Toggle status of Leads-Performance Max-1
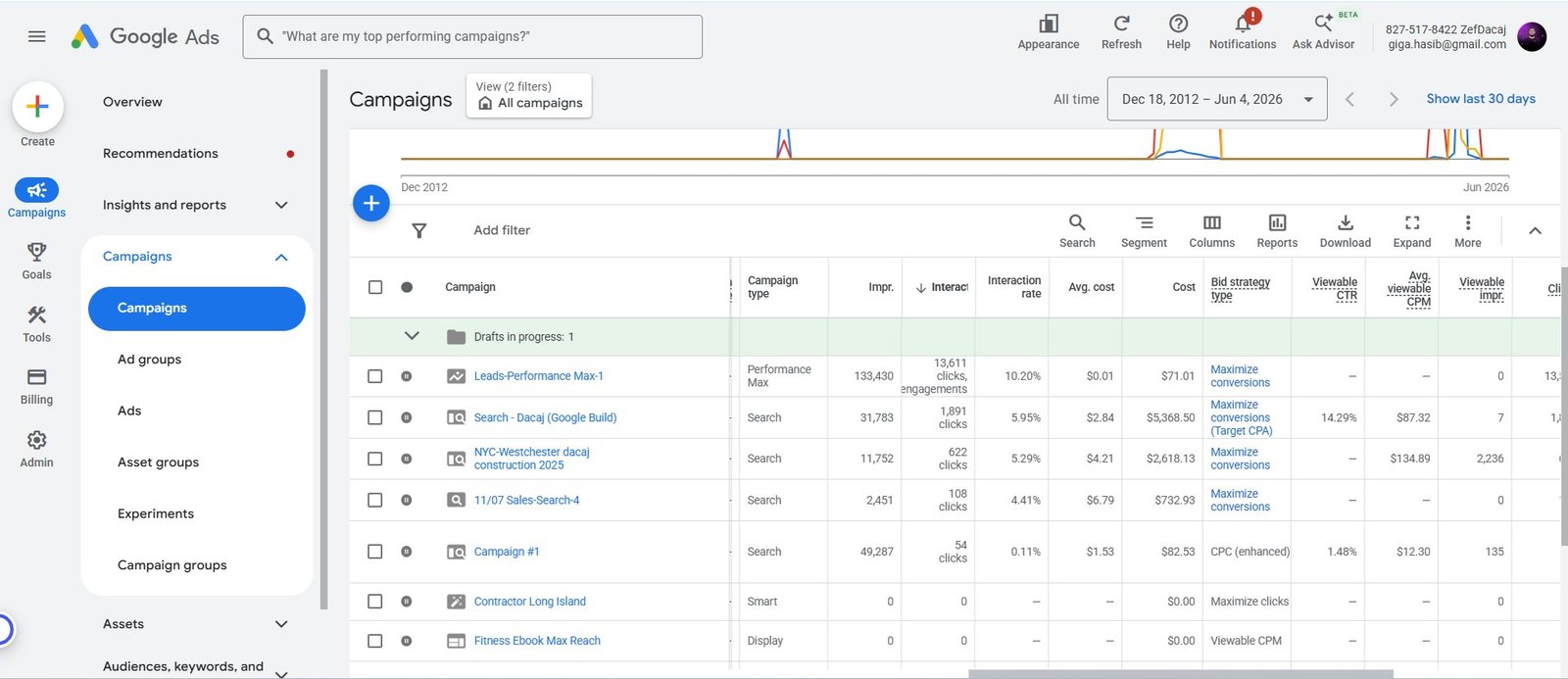The image size is (1568, 679). click(407, 376)
